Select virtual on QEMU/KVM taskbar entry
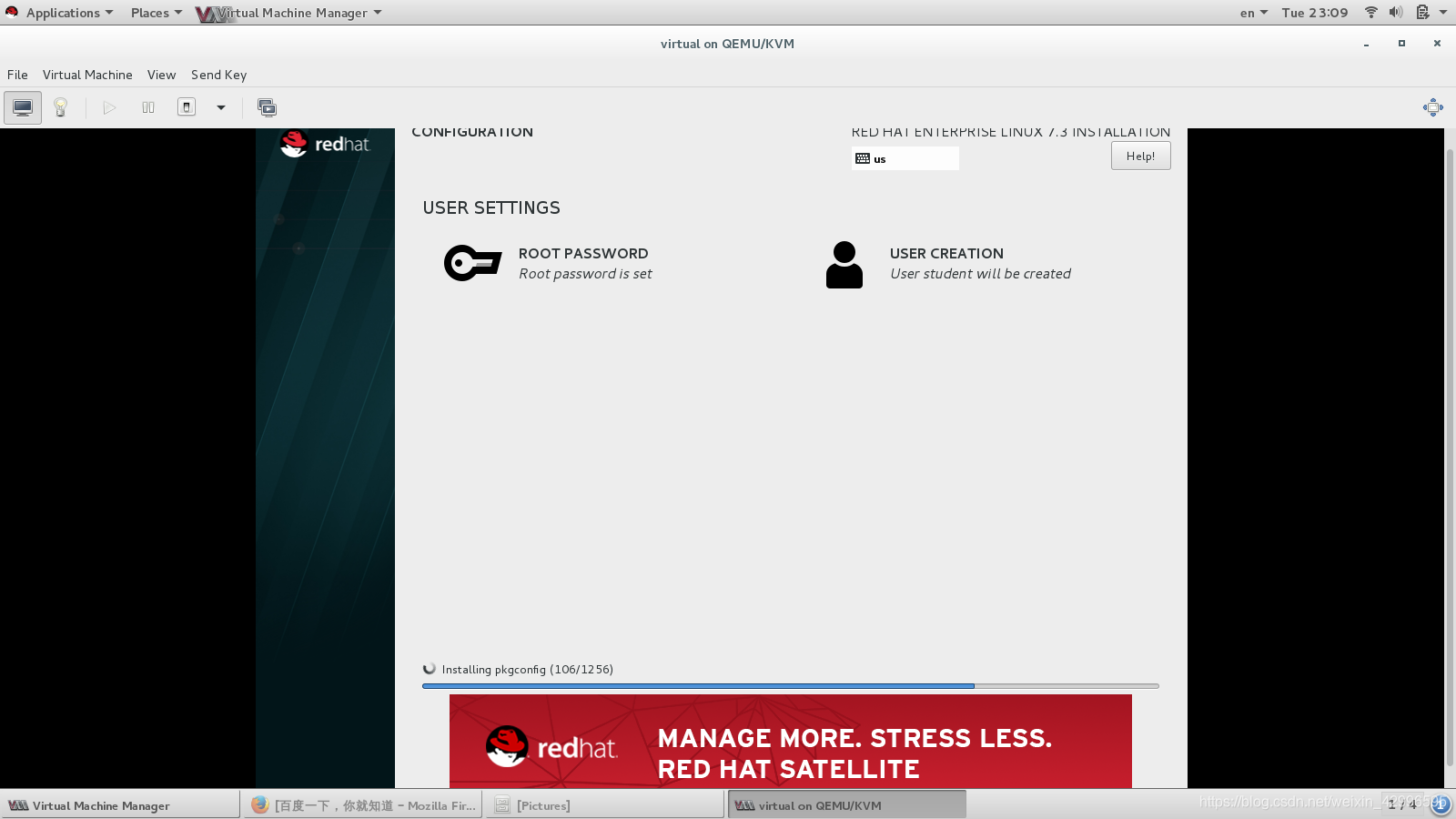 pos(846,805)
